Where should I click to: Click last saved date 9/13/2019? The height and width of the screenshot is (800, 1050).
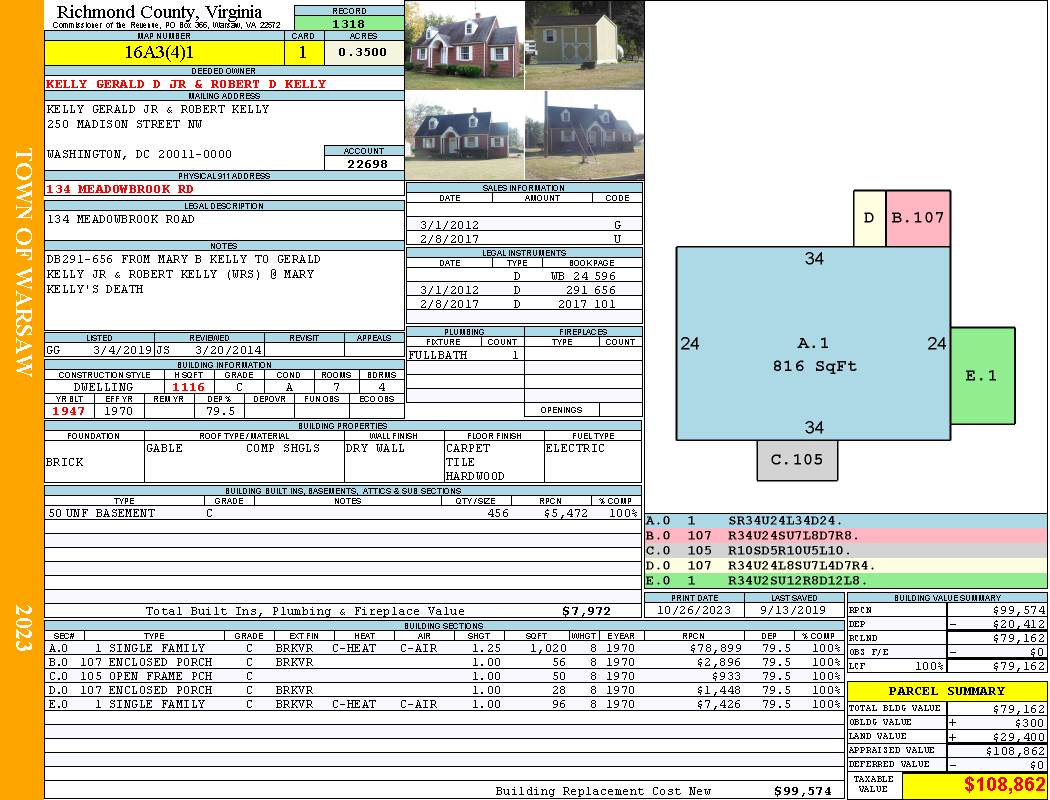coord(793,611)
